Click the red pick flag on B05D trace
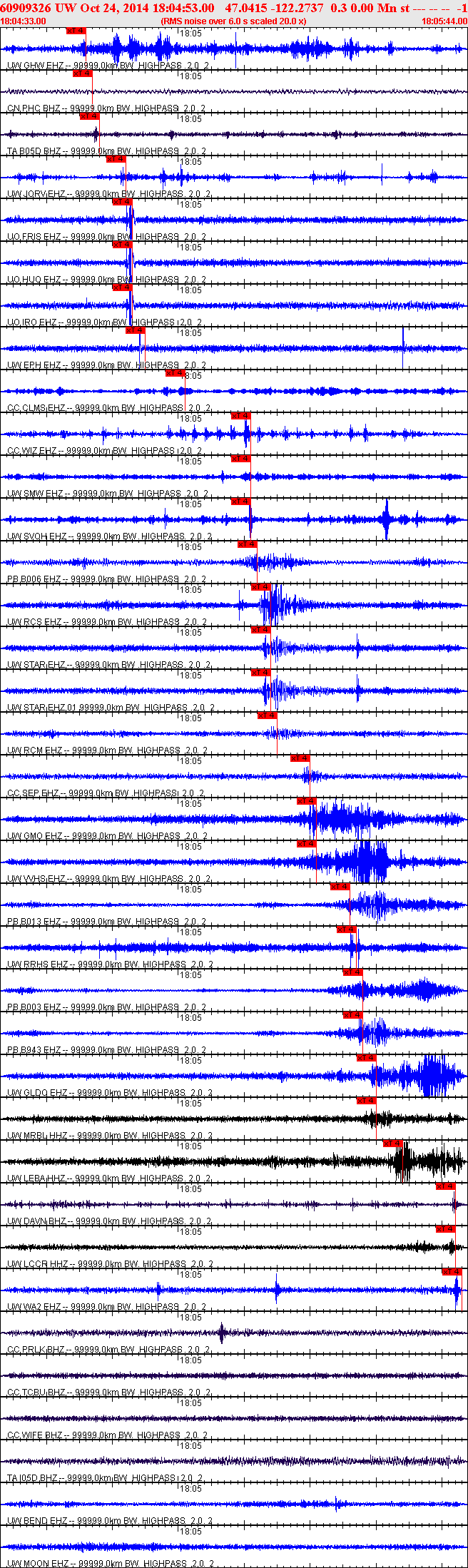The height and width of the screenshot is (1568, 468). (x=89, y=116)
